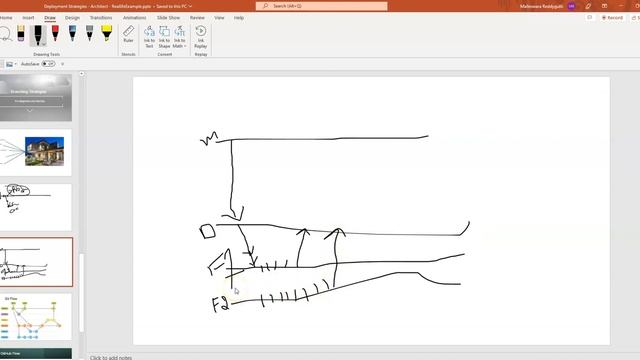Select the house picture slide thumbnail
640x360 pixels.
(36, 152)
